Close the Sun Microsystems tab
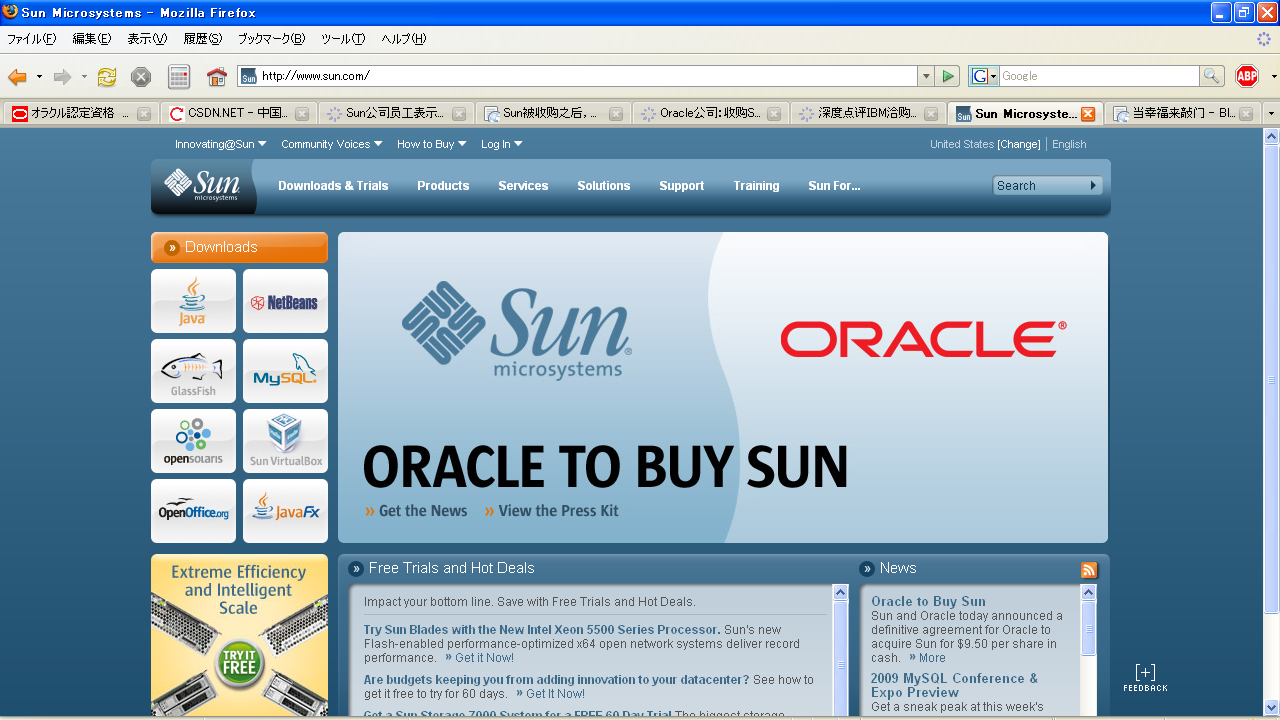Screen dimensions: 1280x720 pos(1088,114)
